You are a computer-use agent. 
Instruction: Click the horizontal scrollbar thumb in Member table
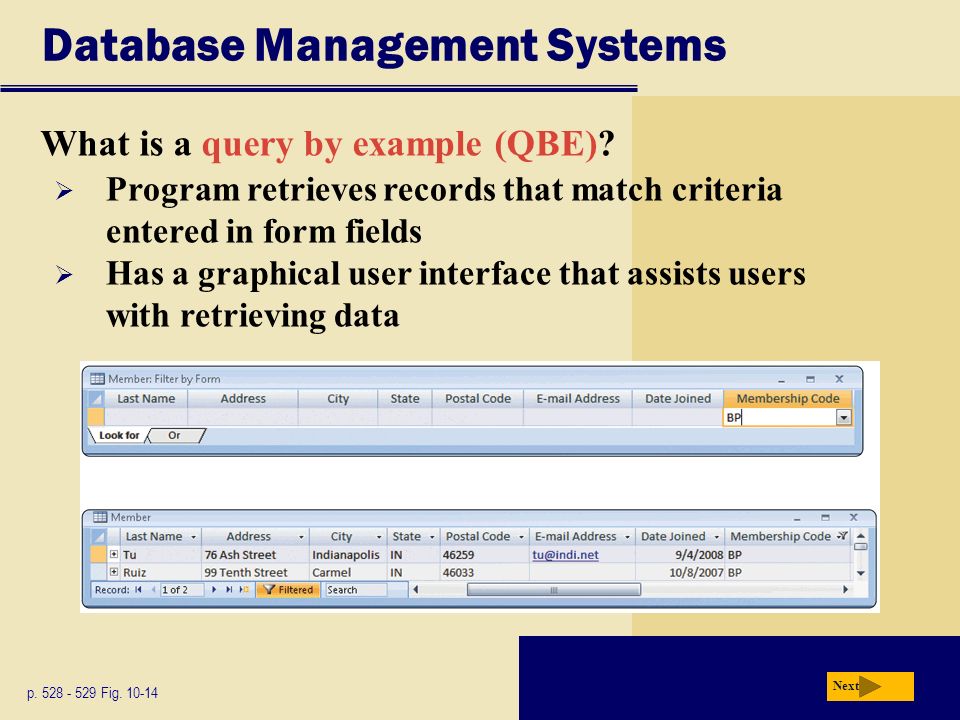(x=553, y=590)
